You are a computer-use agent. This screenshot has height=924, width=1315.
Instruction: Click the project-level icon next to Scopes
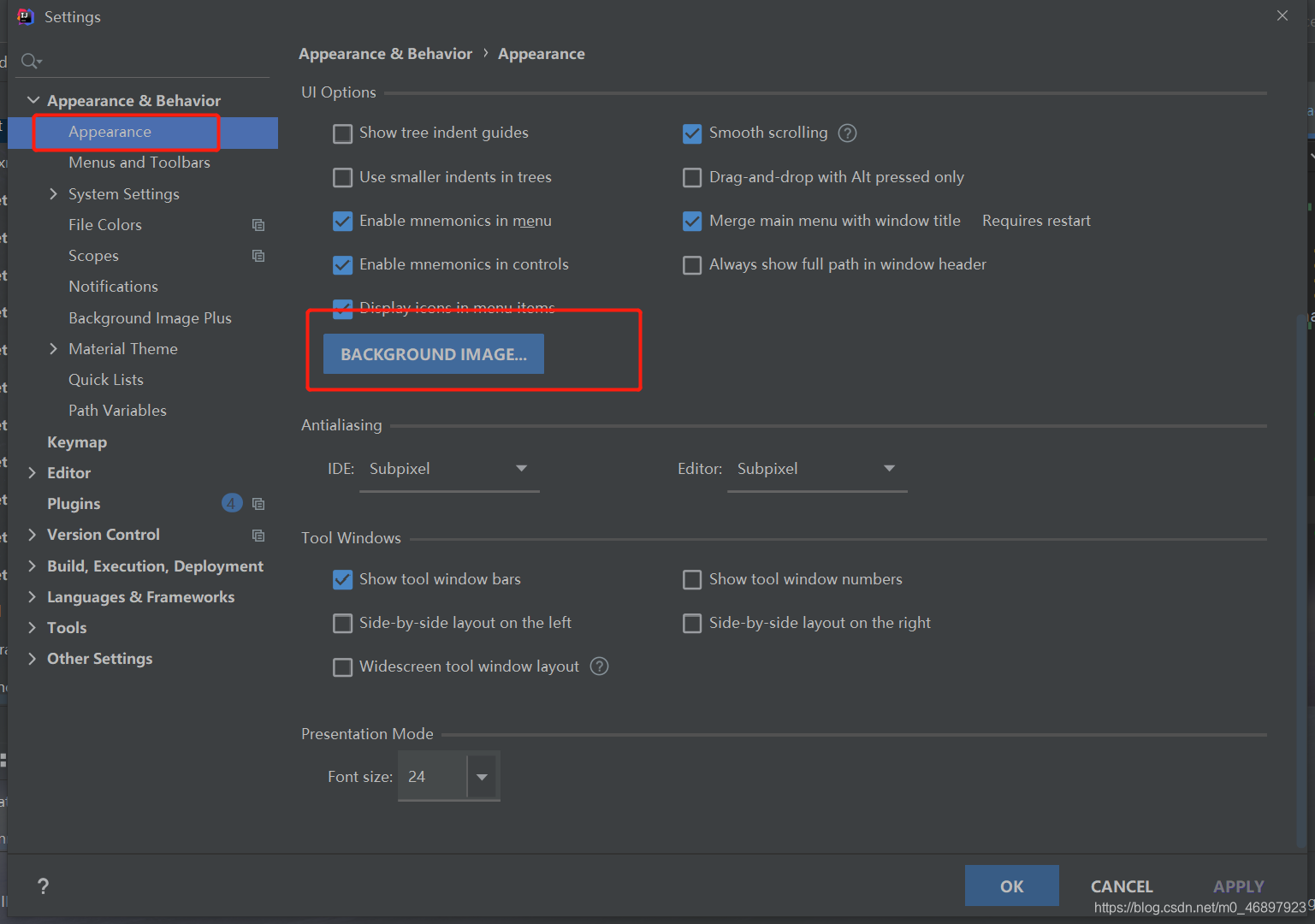(258, 256)
